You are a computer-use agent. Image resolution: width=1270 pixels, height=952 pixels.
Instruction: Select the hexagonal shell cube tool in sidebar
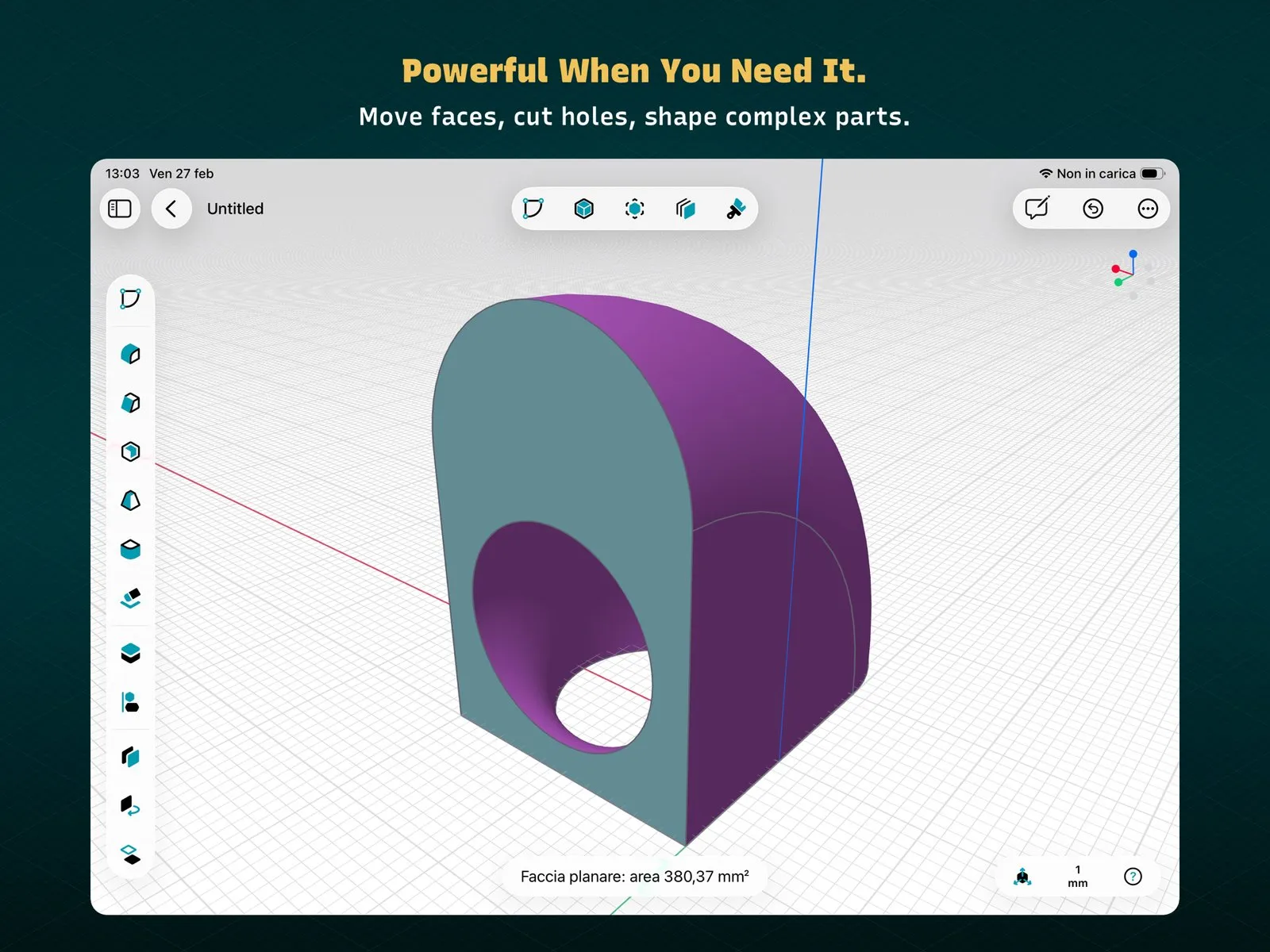tap(130, 451)
